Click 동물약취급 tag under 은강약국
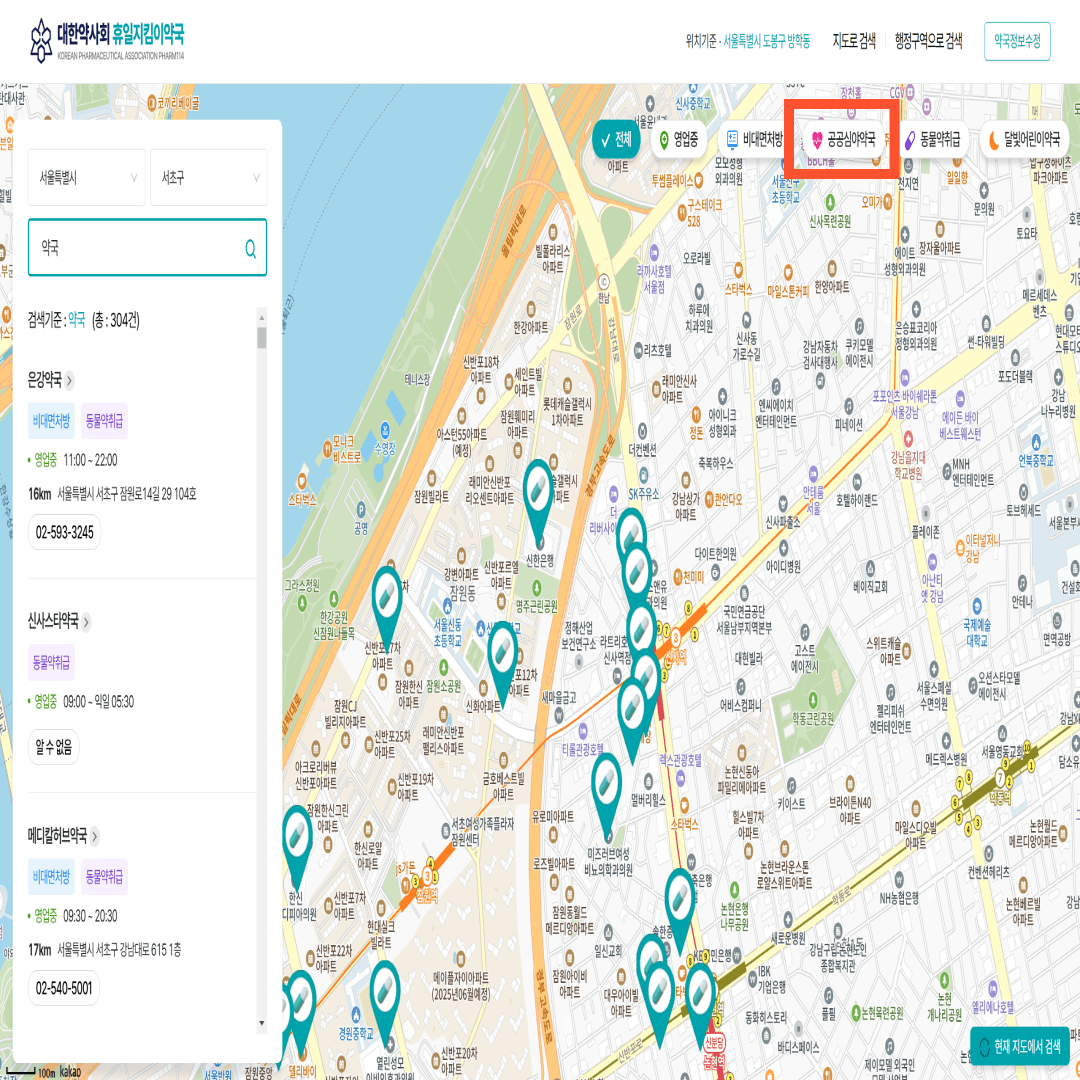 [105, 421]
